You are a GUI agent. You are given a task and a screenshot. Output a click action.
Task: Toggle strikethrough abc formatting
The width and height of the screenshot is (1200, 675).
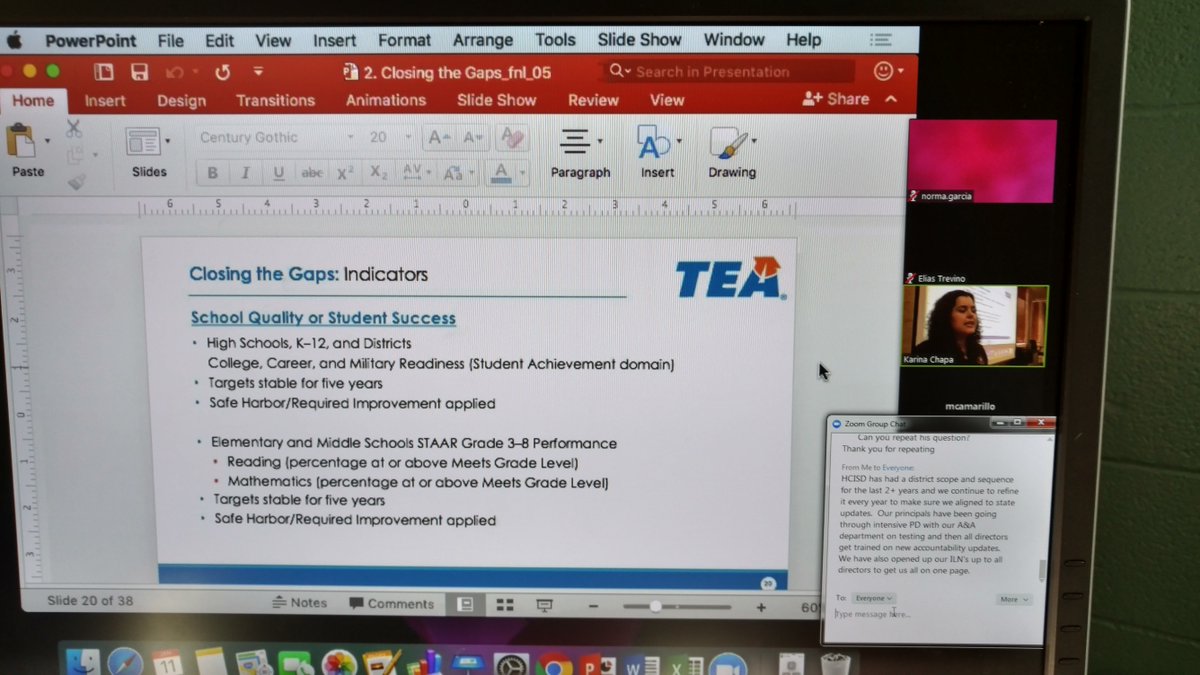[312, 173]
